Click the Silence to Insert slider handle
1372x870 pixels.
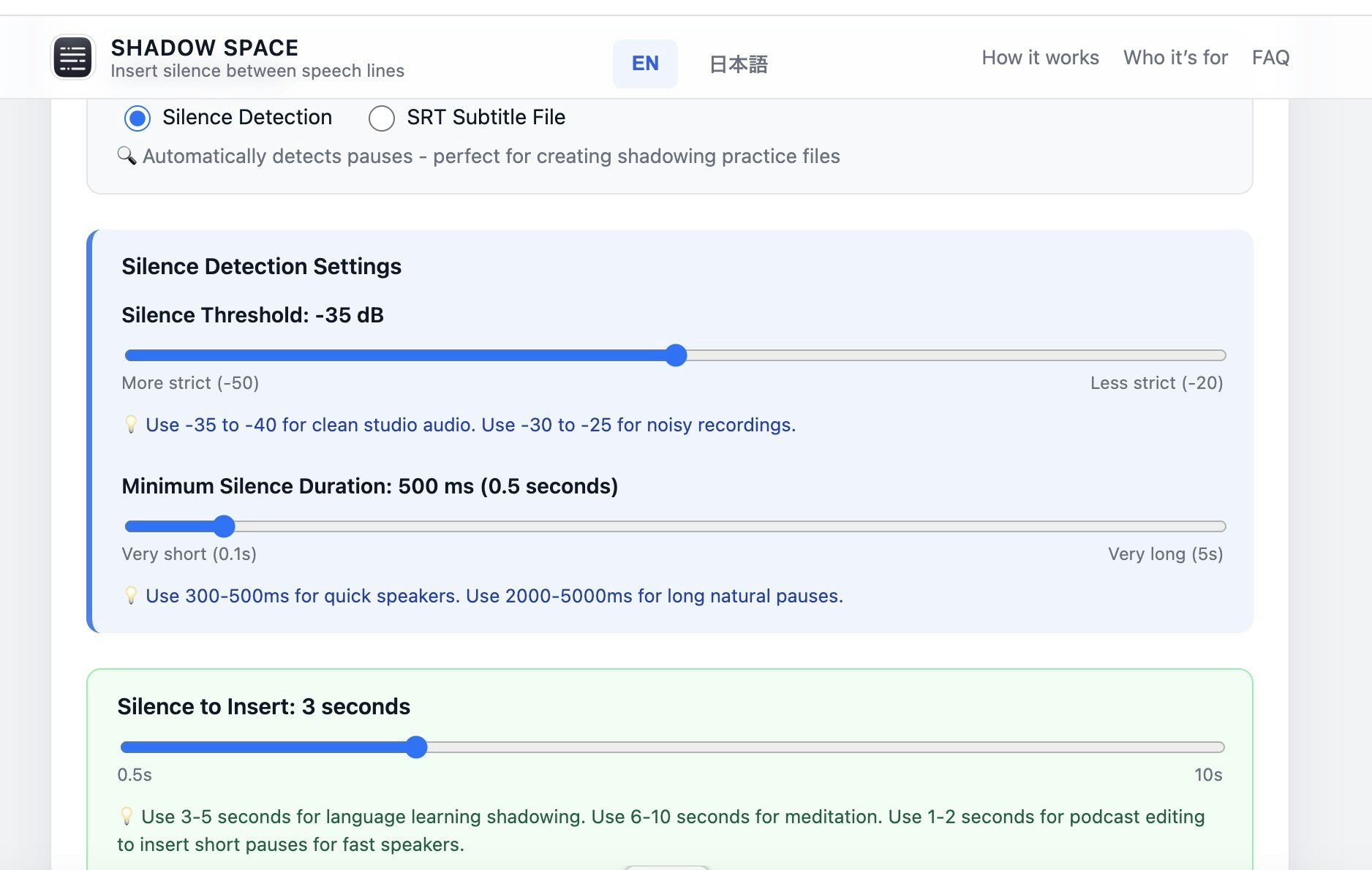(418, 747)
